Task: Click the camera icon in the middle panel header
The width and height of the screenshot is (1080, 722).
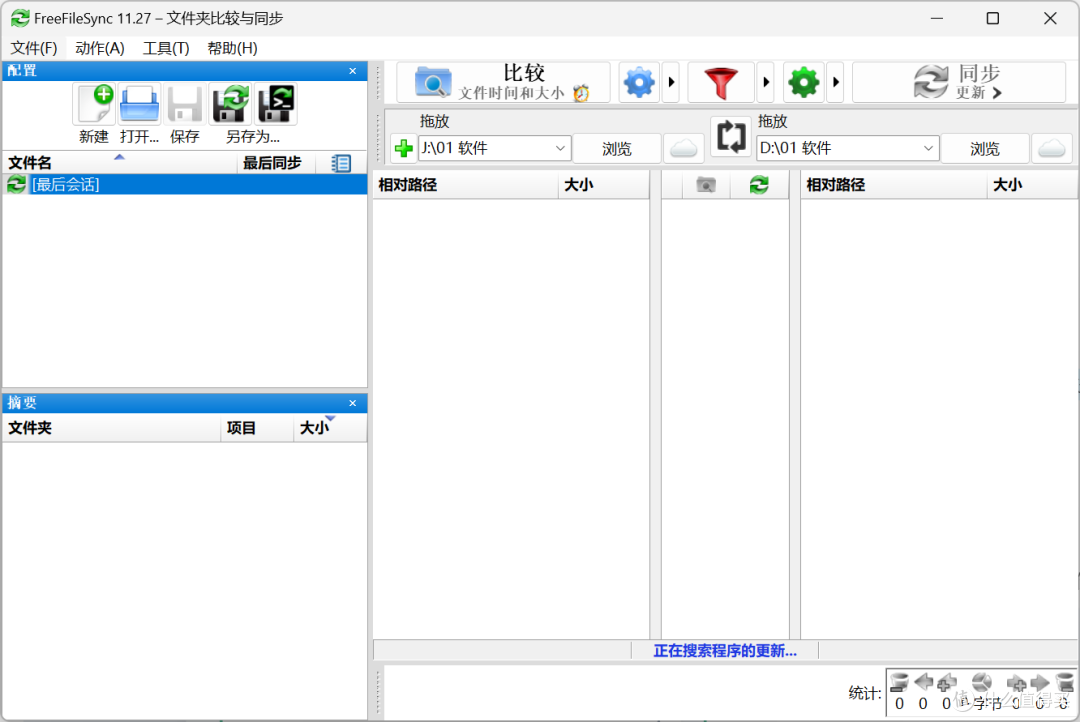Action: (707, 184)
